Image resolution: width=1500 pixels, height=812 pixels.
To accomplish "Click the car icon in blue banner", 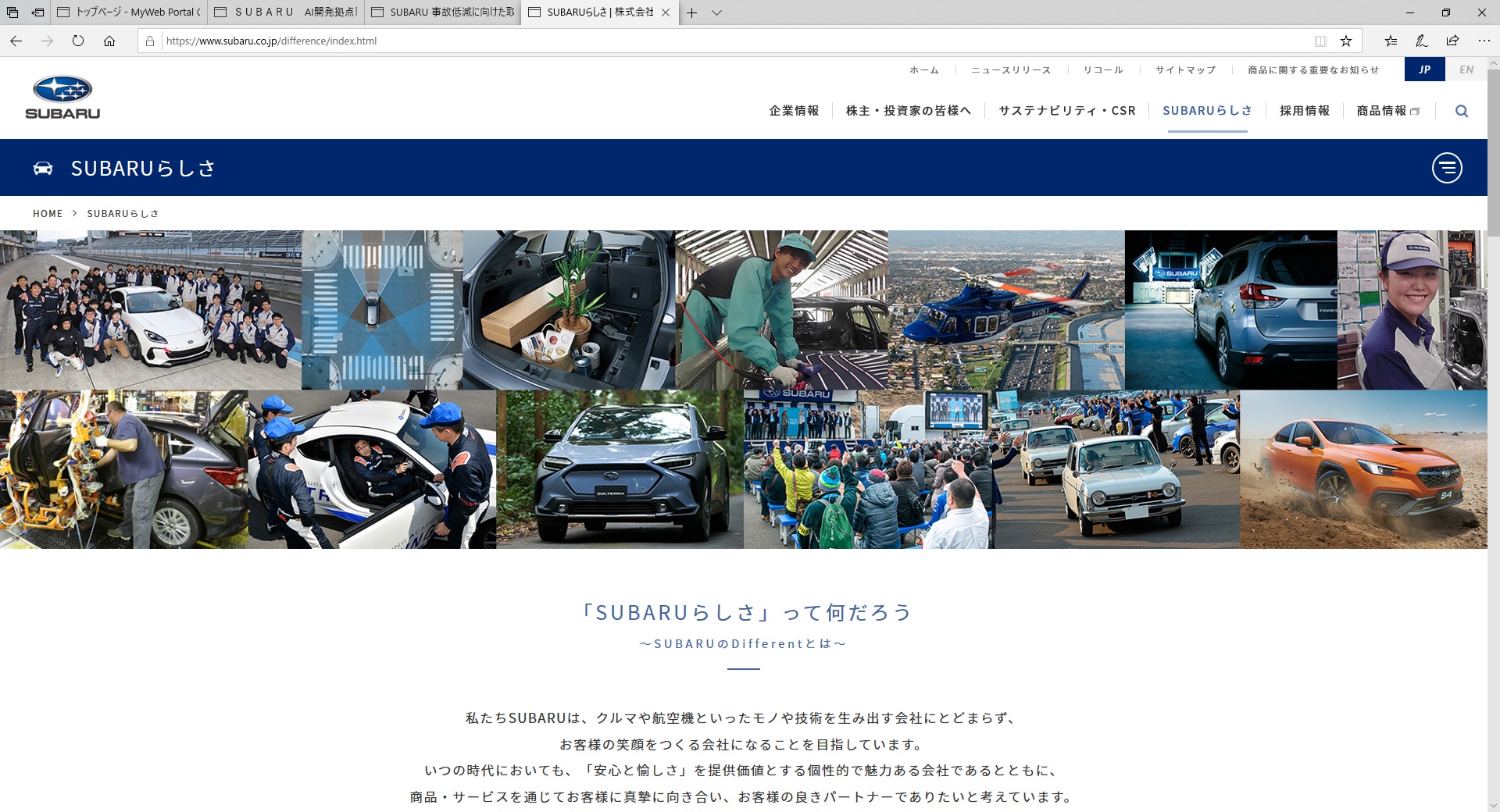I will click(x=43, y=168).
